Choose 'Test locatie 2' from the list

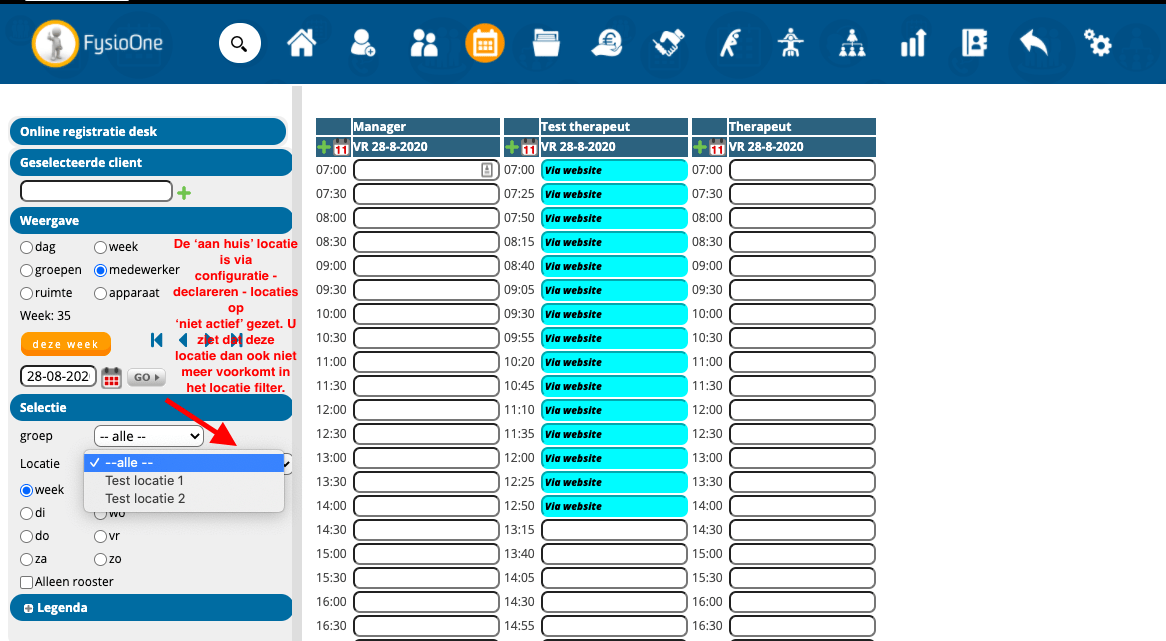coord(145,498)
